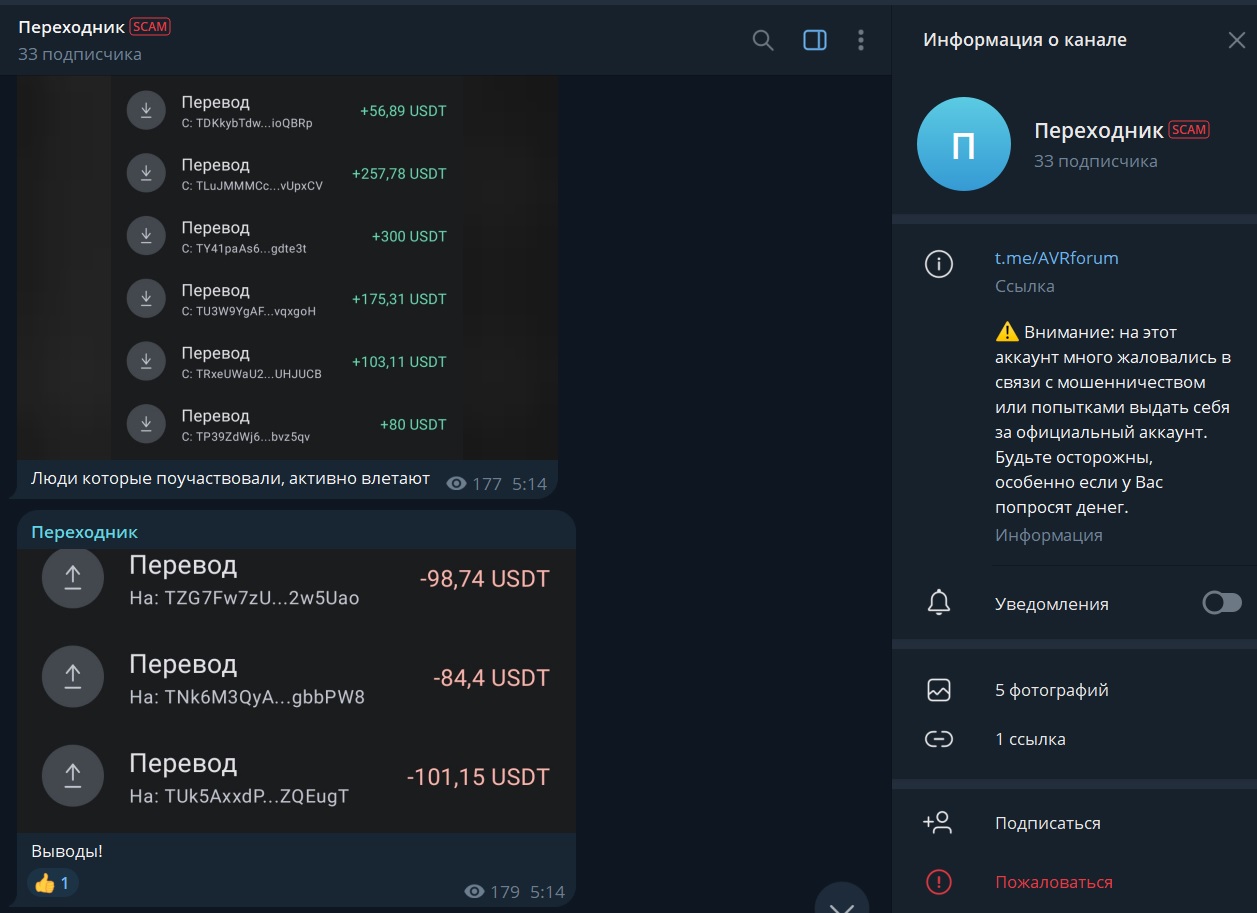Click the upload icon for -101,15 USDT transfer
This screenshot has height=913, width=1257.
(x=73, y=776)
